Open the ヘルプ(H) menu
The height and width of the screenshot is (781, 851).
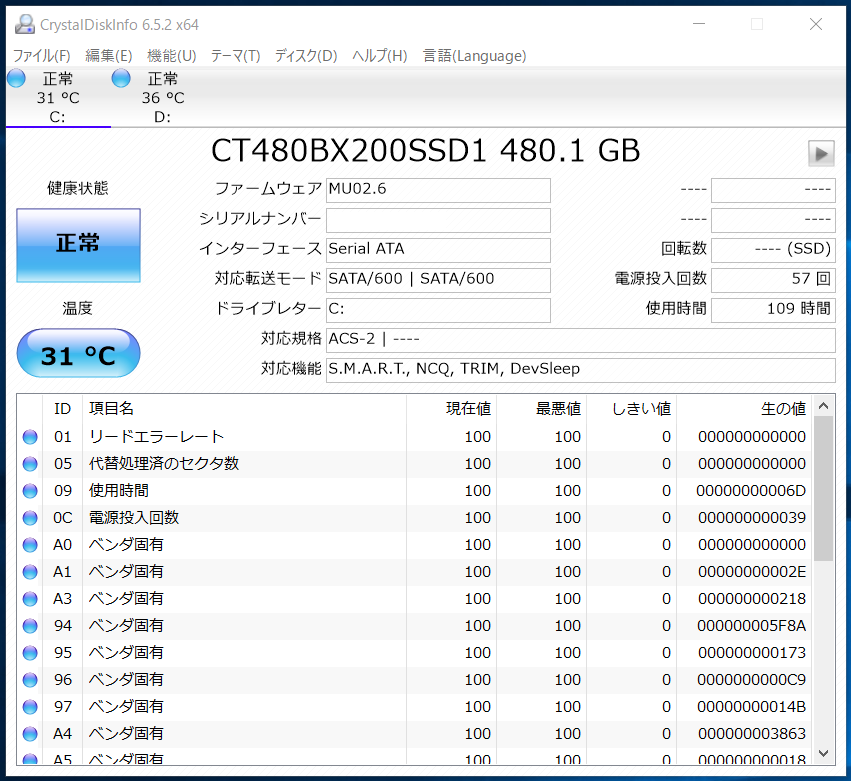point(380,56)
